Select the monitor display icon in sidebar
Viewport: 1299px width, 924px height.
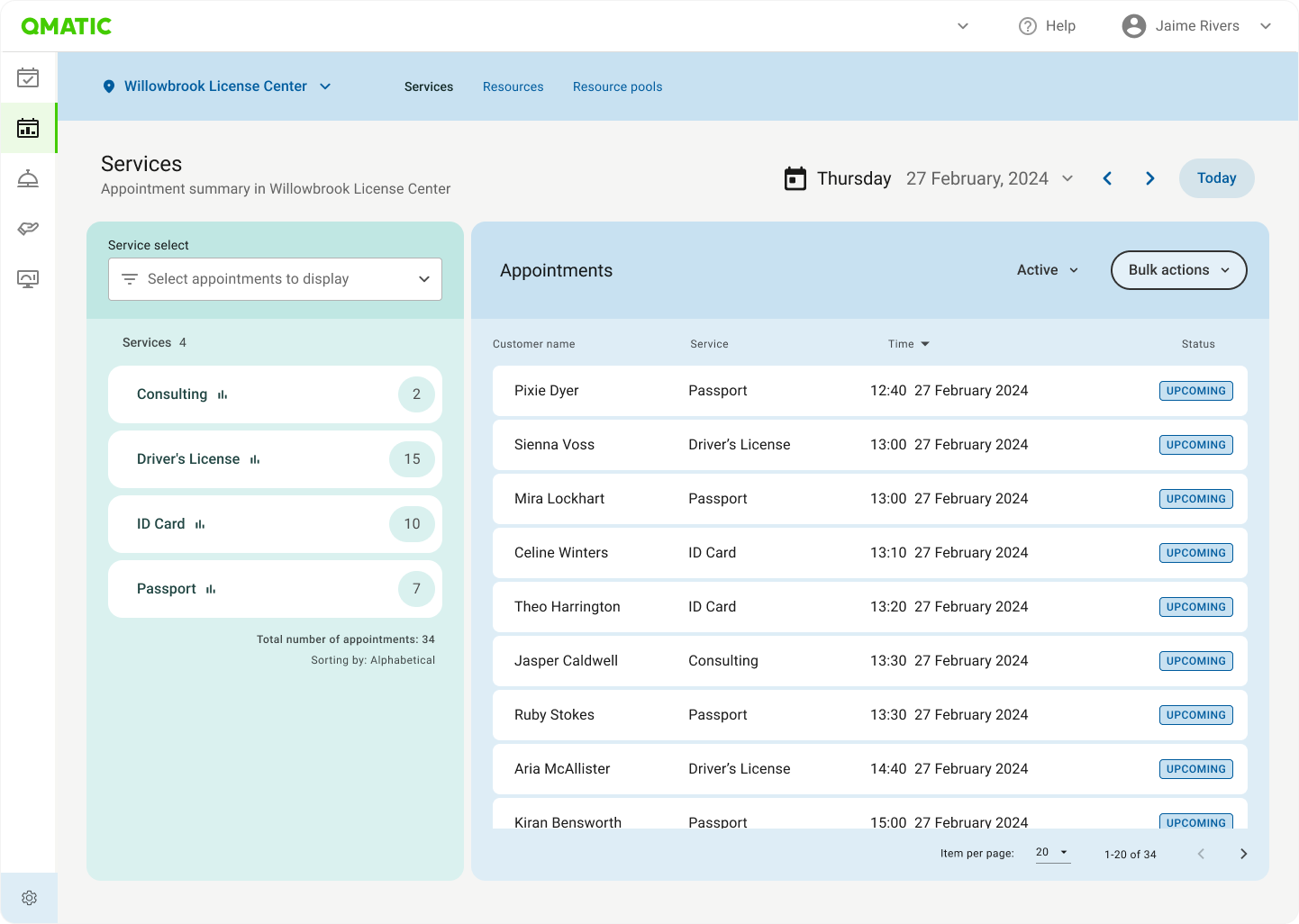28,279
